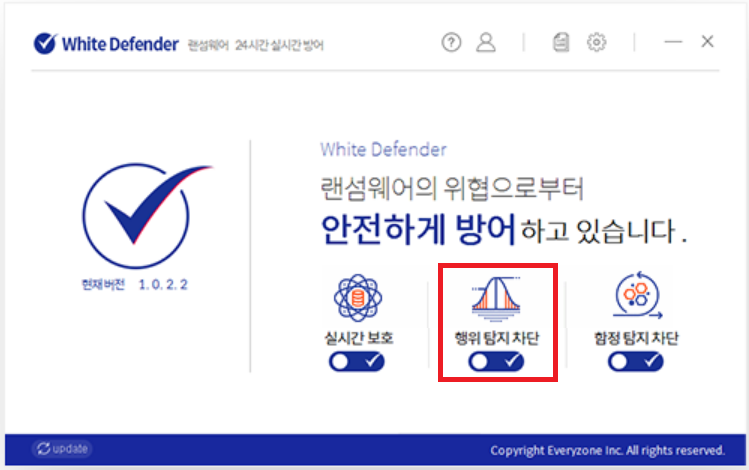Minimize the White Defender window

673,42
